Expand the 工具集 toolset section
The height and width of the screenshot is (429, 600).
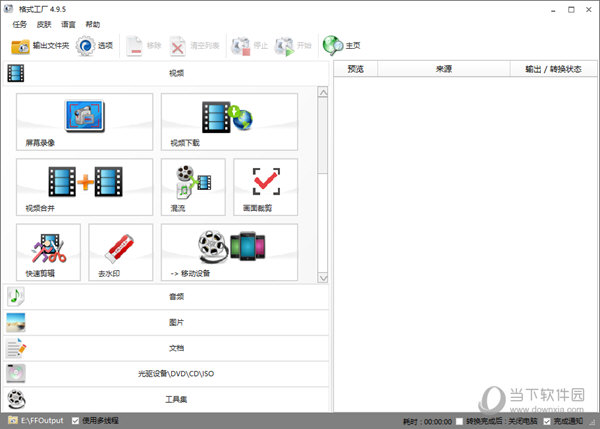click(x=166, y=399)
